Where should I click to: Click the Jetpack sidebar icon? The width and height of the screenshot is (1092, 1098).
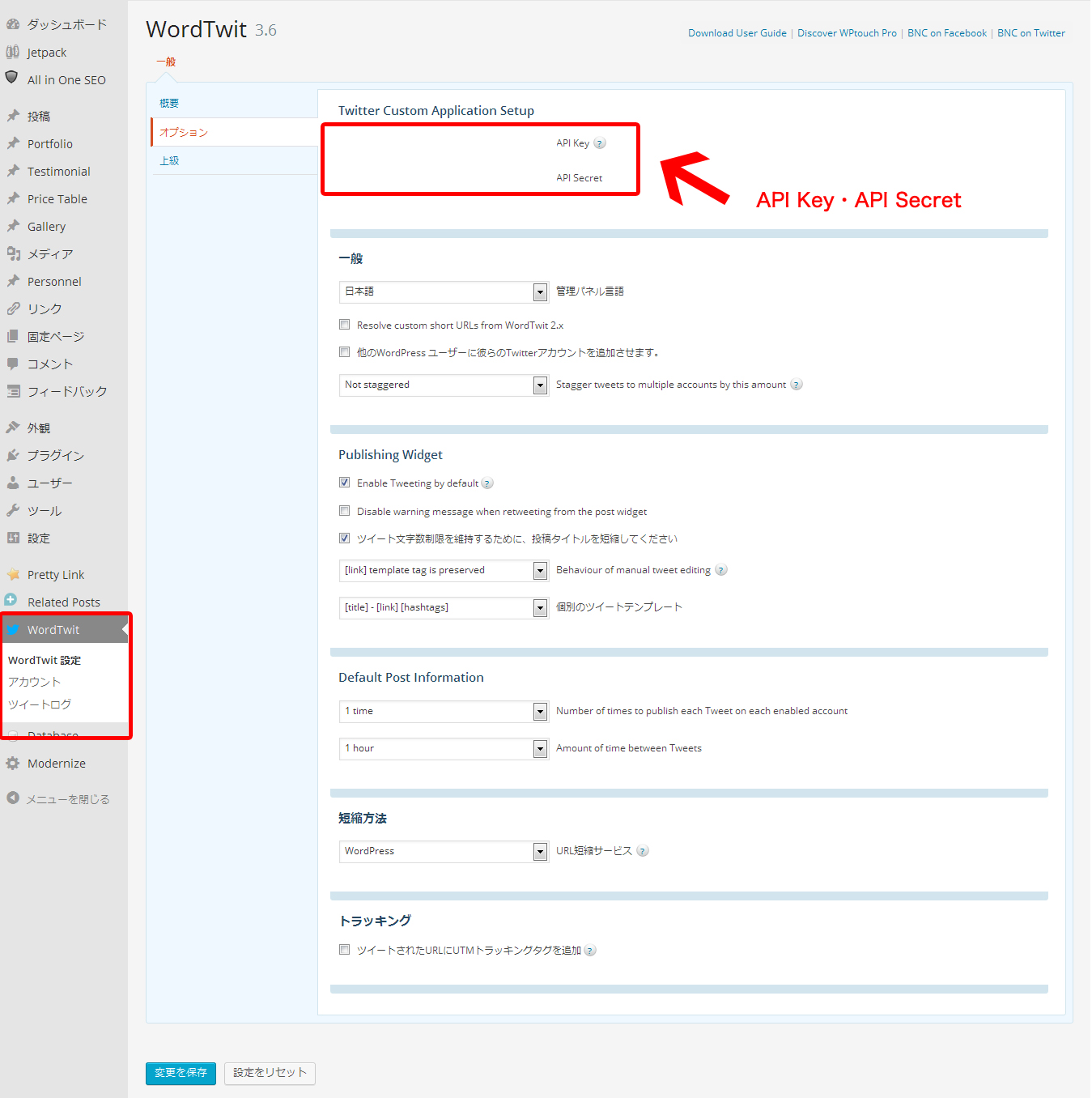tap(13, 52)
